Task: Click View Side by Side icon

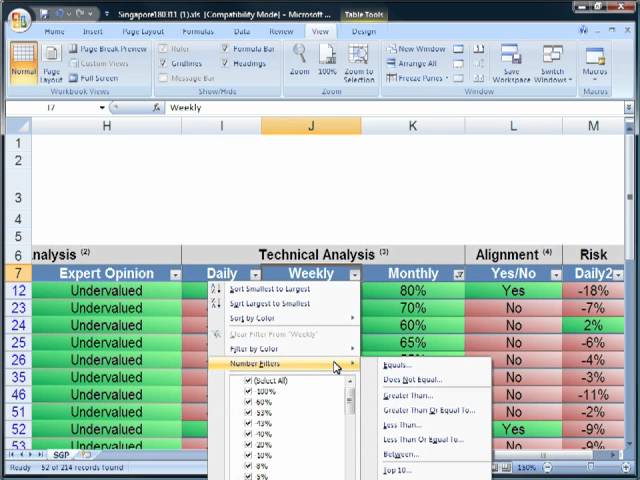Action: 479,49
